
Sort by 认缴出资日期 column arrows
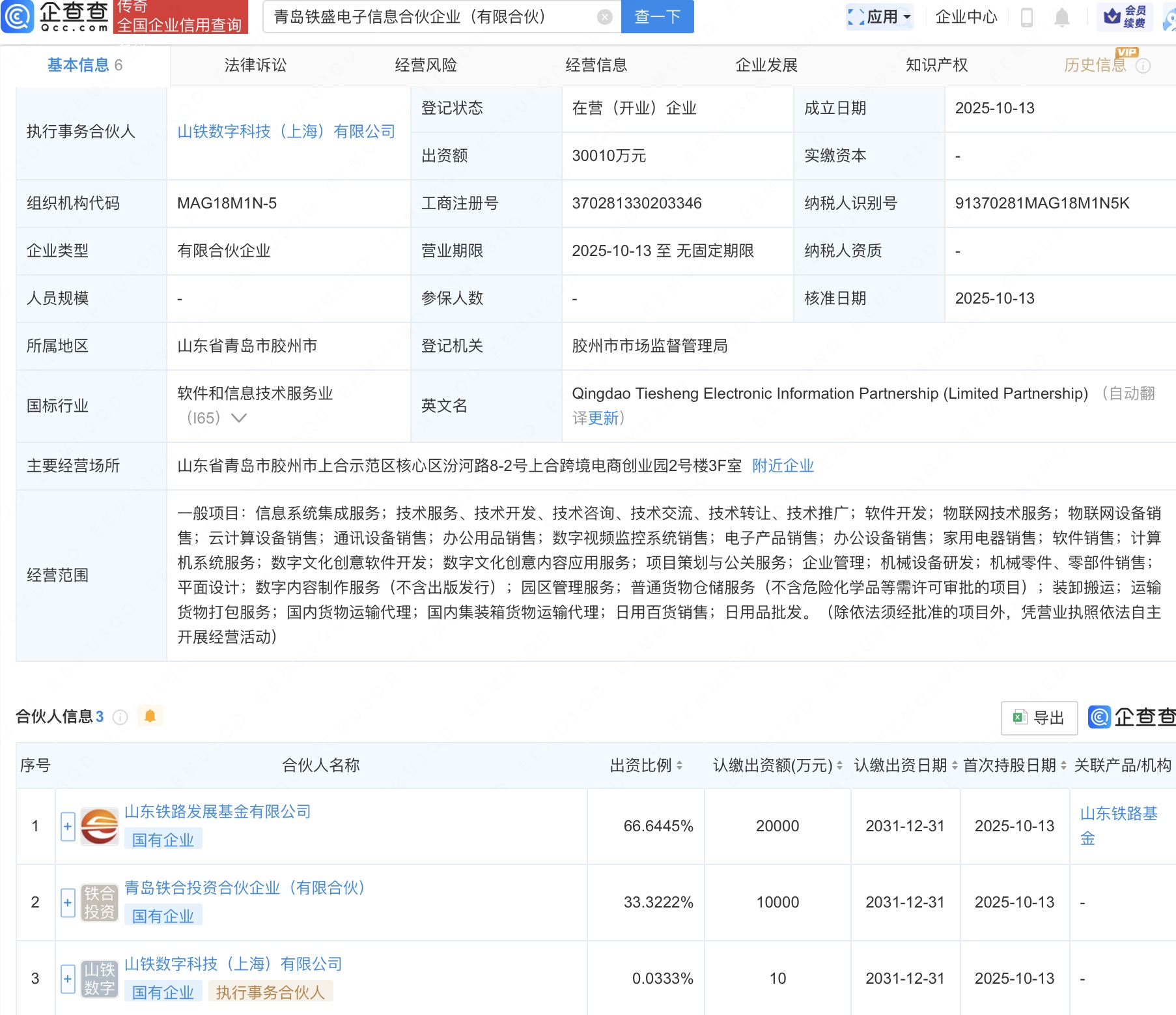tap(955, 765)
